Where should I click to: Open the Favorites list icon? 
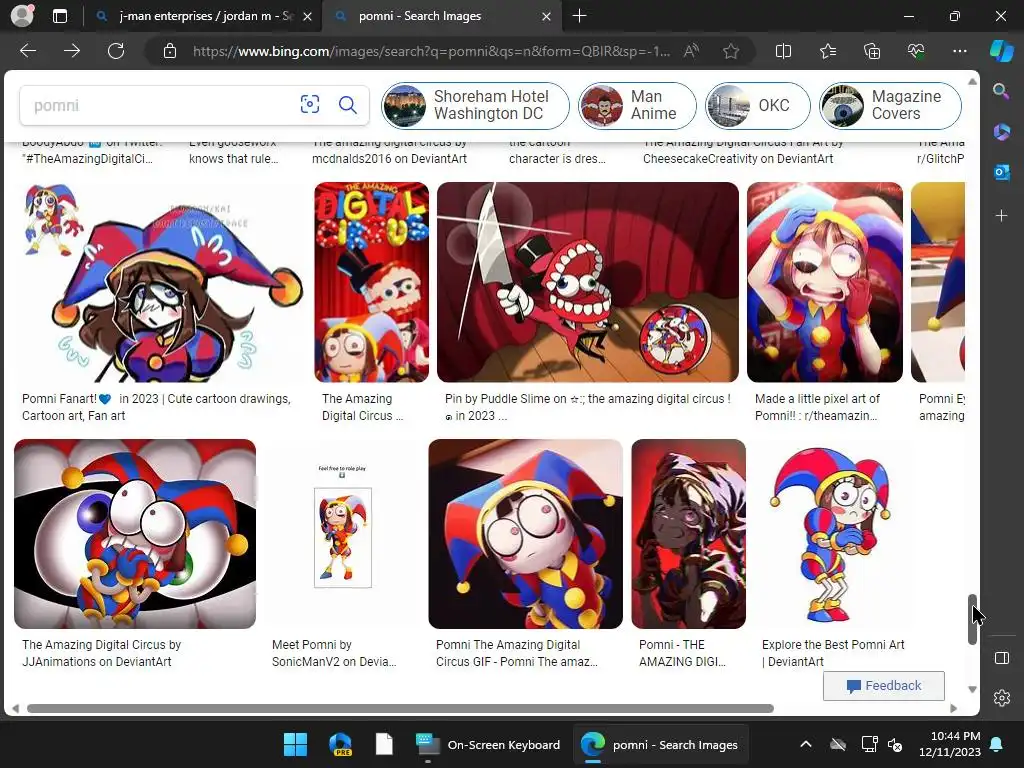(827, 51)
